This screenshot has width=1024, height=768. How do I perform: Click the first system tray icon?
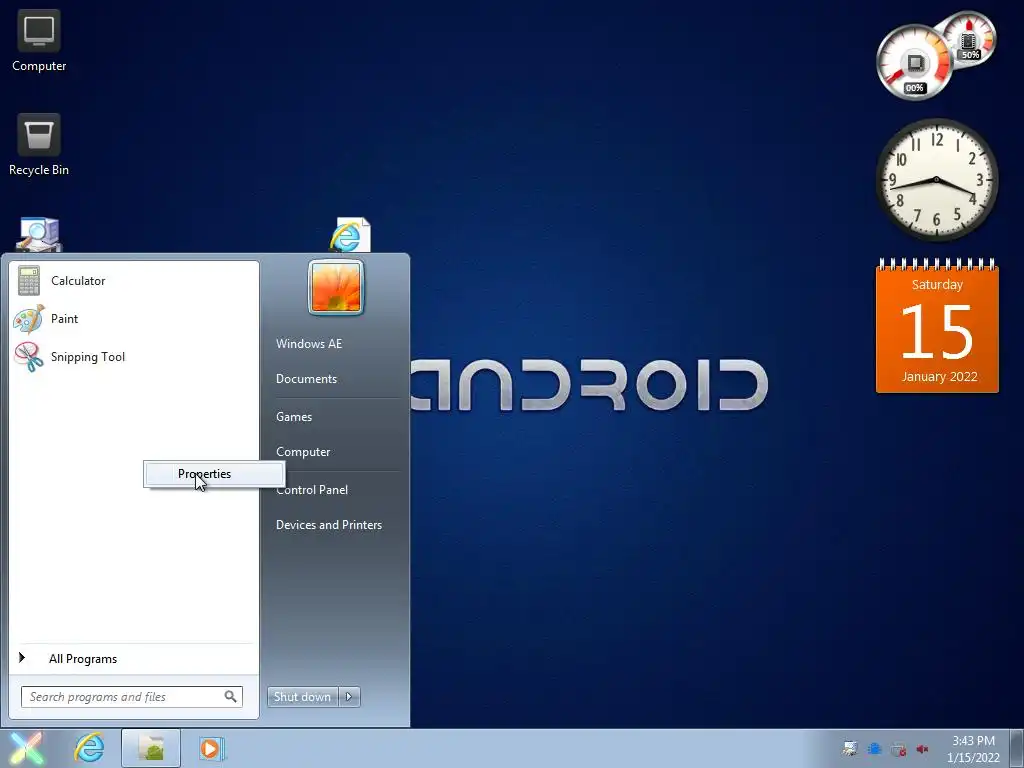click(x=850, y=749)
